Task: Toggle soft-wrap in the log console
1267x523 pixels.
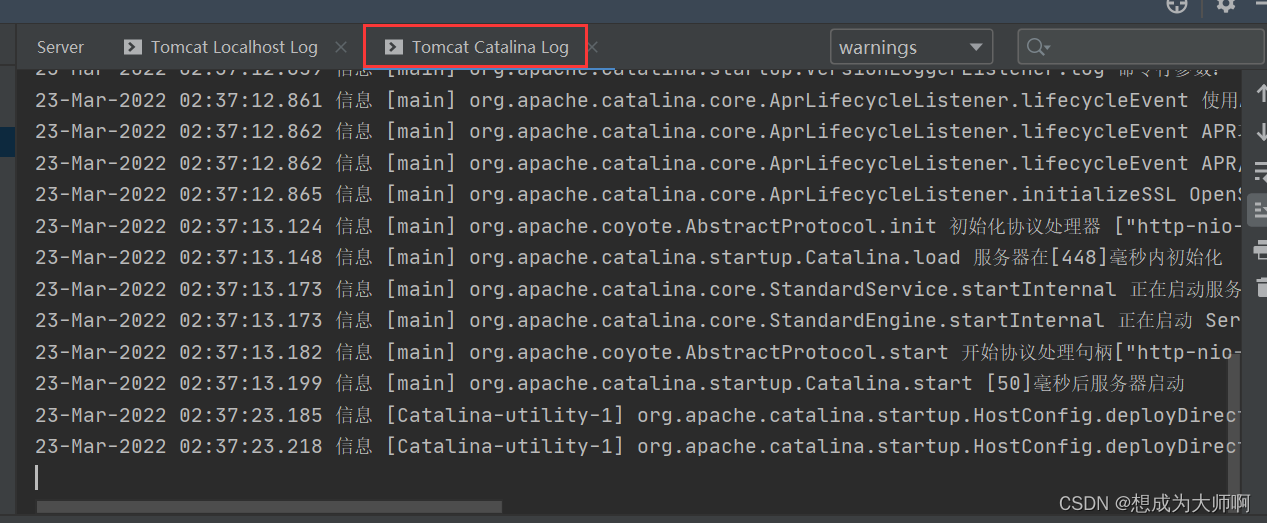Action: click(1259, 171)
